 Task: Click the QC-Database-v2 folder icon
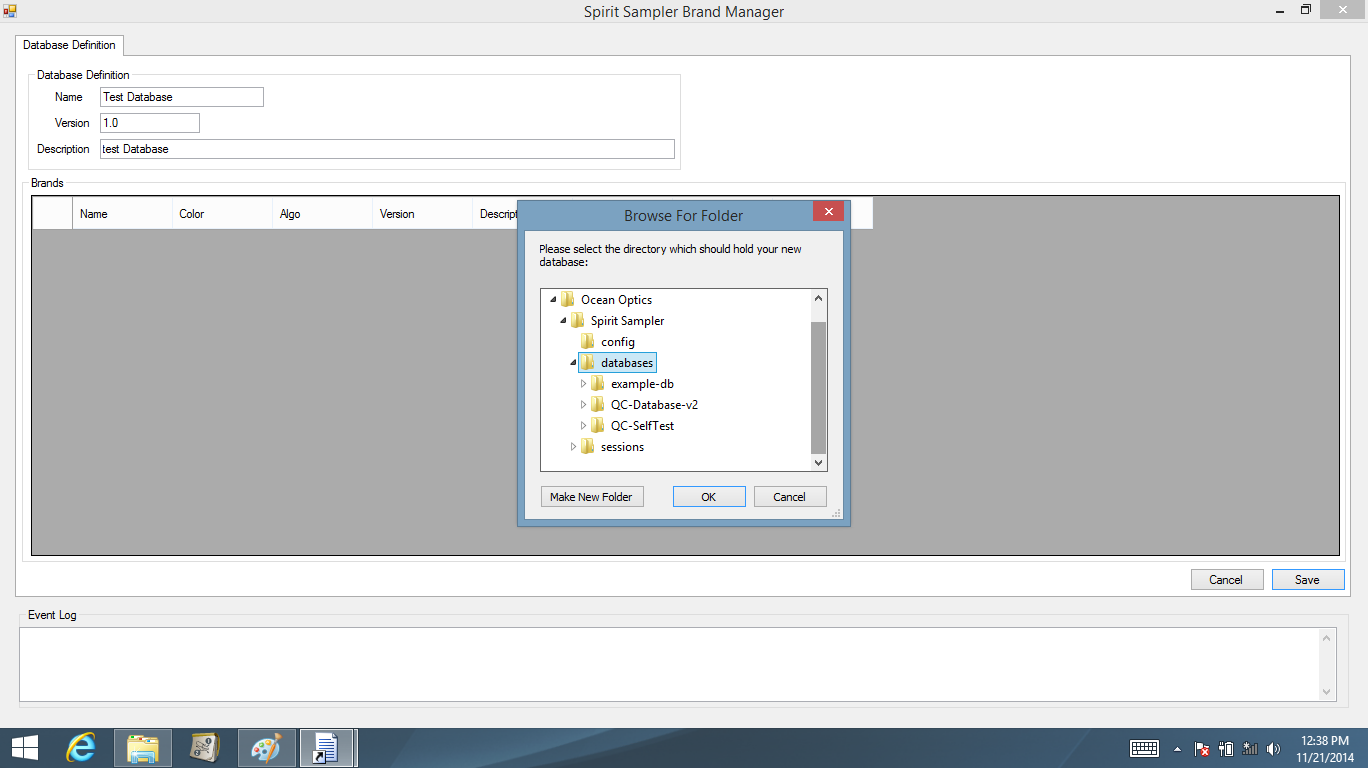pyautogui.click(x=598, y=404)
